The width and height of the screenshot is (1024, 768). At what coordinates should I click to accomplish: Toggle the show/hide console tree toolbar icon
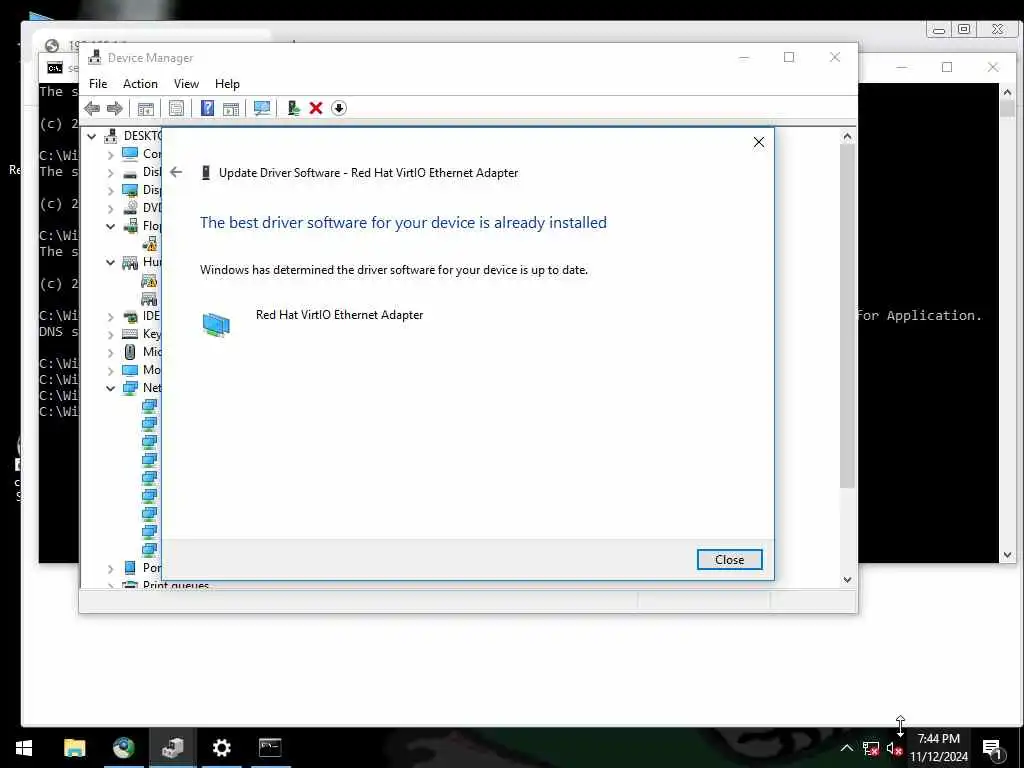point(146,108)
